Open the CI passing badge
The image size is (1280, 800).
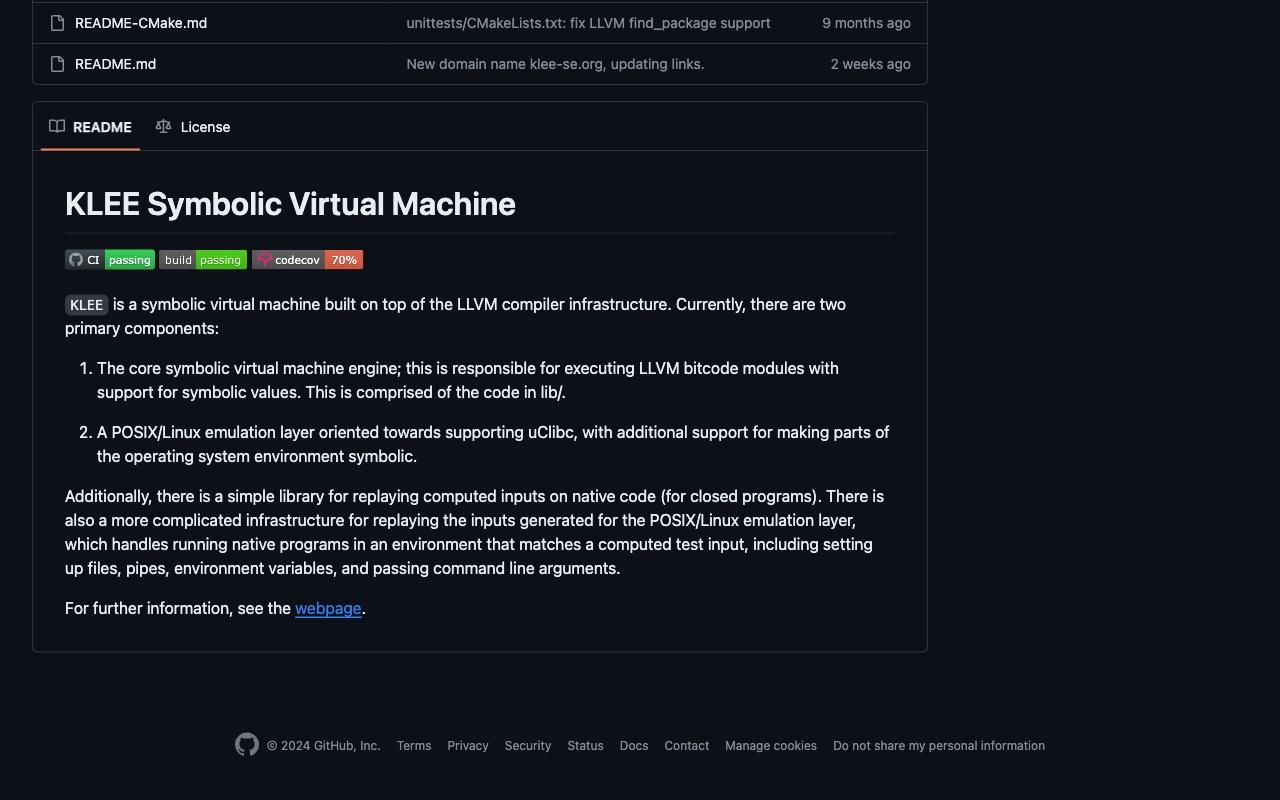coord(110,260)
